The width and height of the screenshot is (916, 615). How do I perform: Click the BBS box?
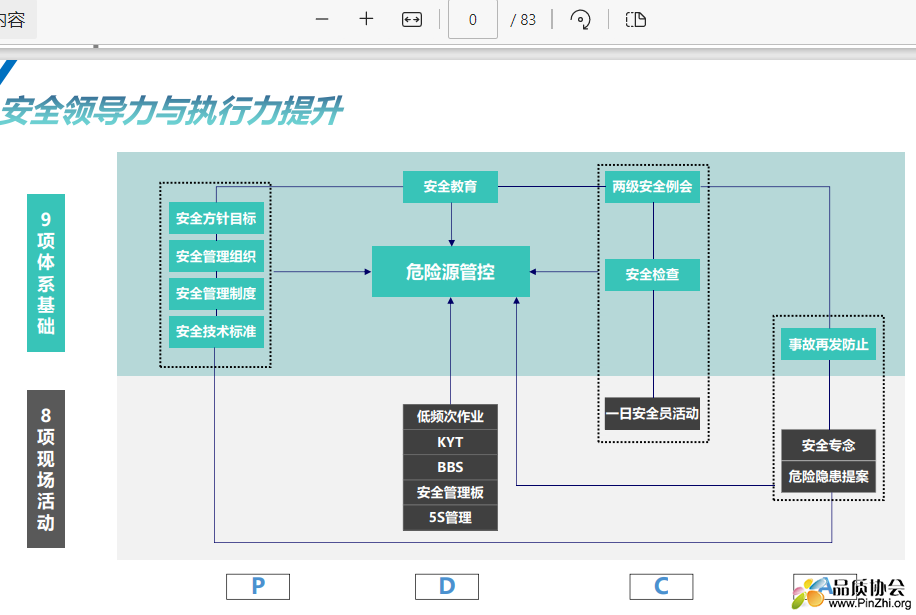pos(450,467)
